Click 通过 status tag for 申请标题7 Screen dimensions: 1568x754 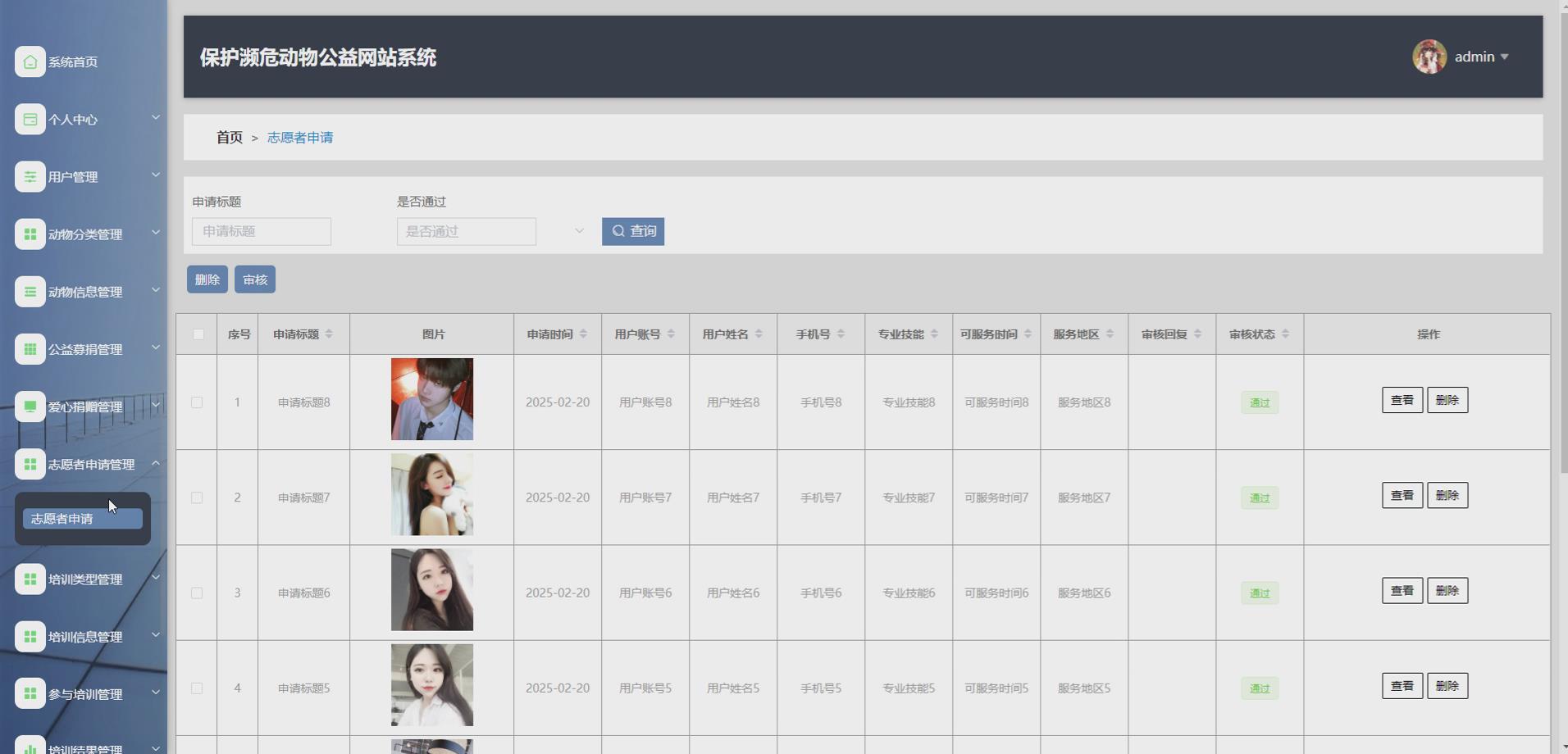1260,497
